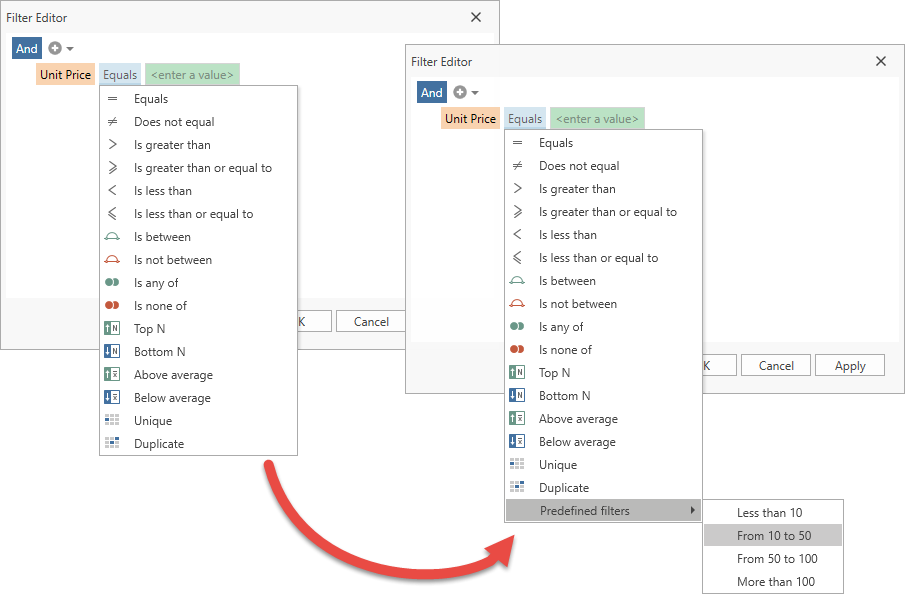Close the right Filter Editor window
The image size is (906, 594).
[881, 61]
